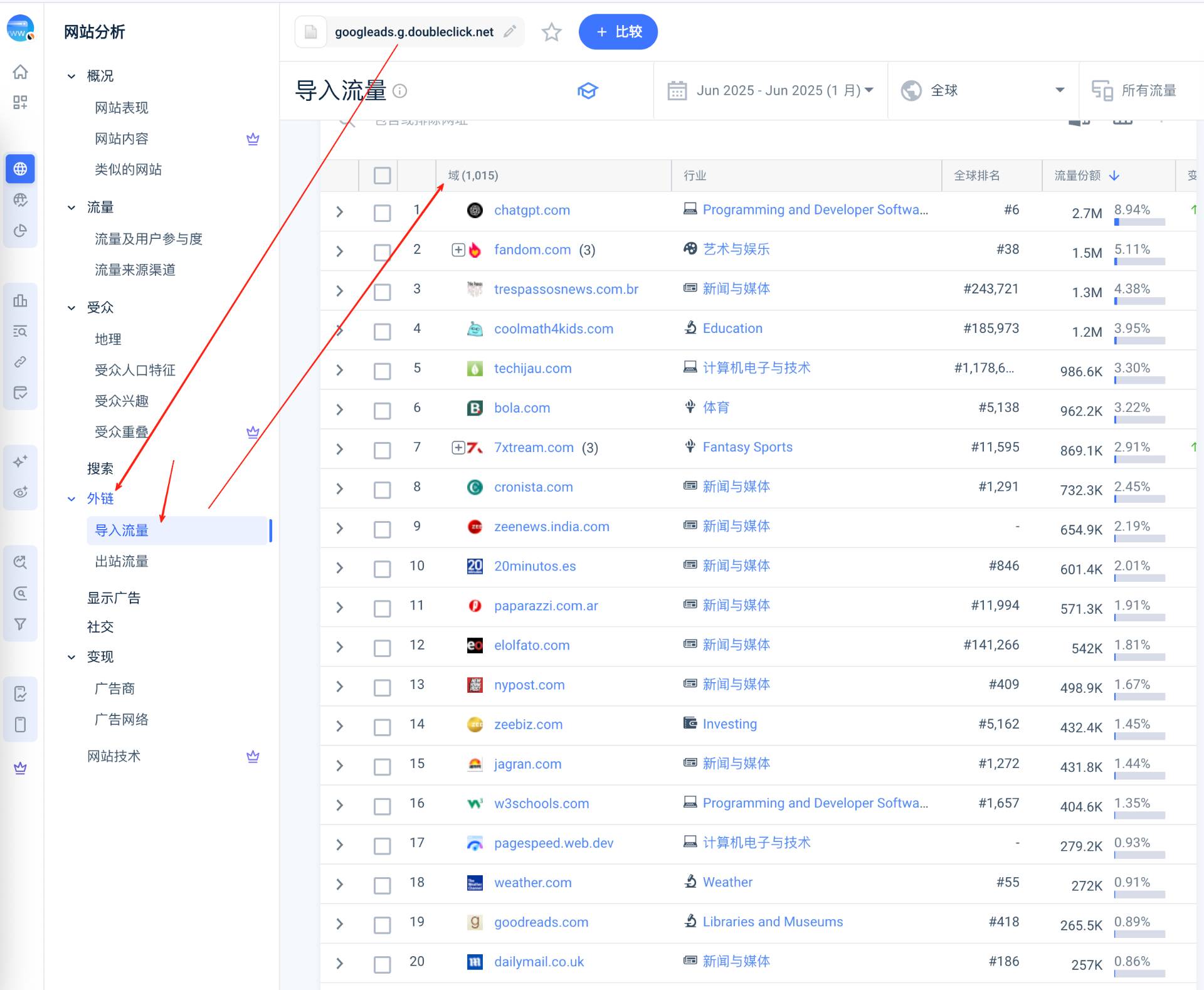The image size is (1204, 990).
Task: Click the plus box icon beside fandom.com
Action: (458, 250)
